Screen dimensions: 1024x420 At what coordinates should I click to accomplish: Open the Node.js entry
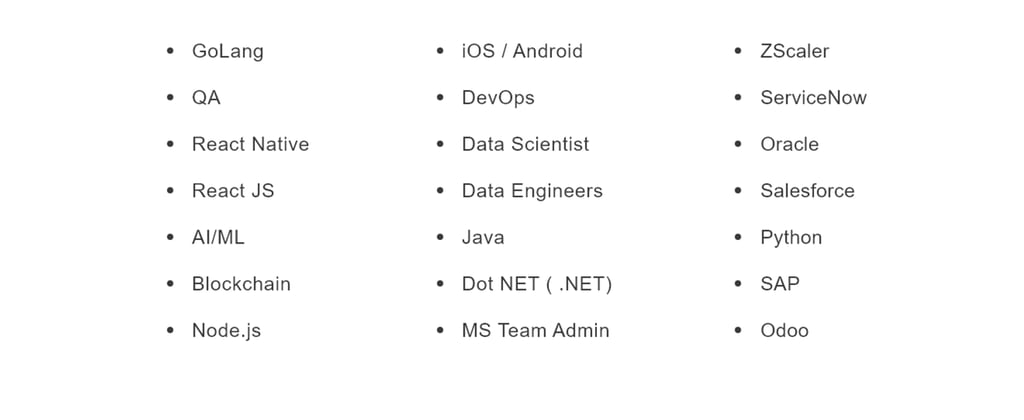(x=226, y=331)
